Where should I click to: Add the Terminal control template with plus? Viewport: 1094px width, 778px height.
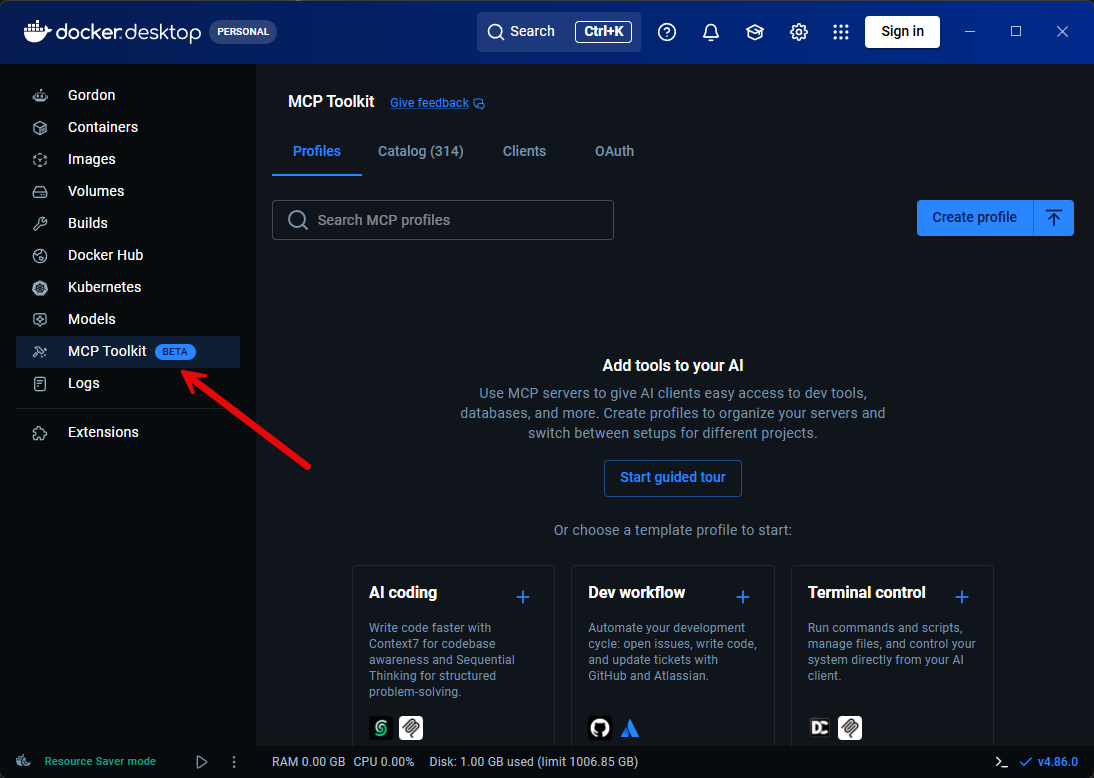(962, 597)
